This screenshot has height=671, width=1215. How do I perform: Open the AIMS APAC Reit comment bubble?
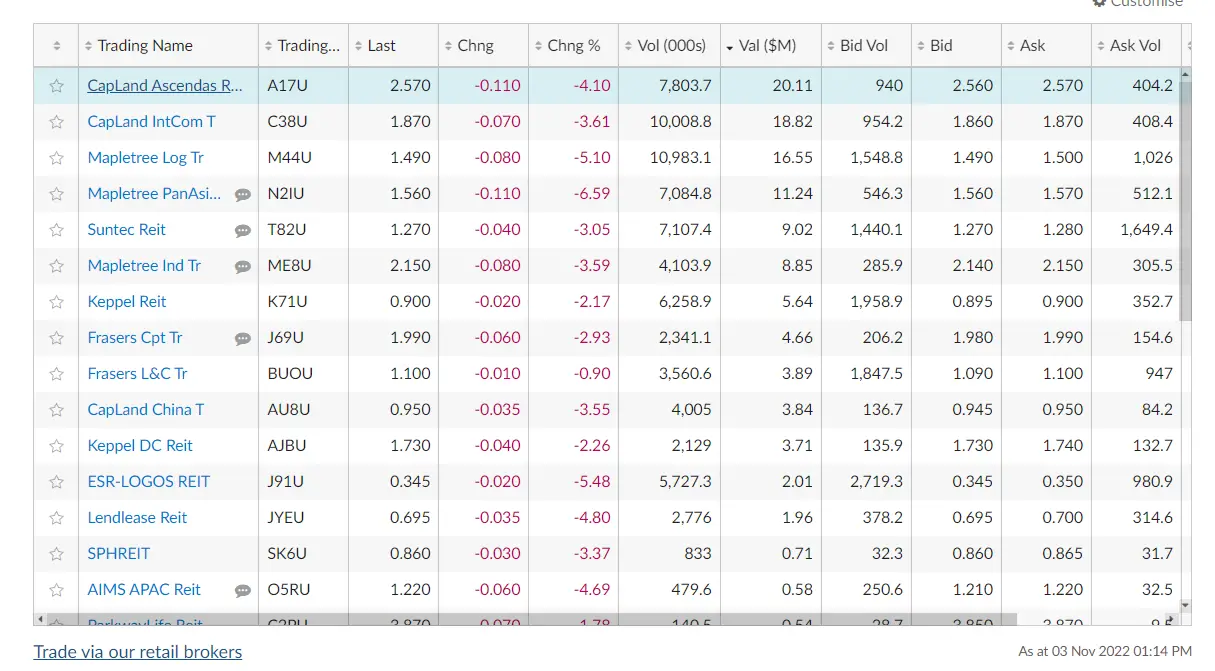pos(243,591)
